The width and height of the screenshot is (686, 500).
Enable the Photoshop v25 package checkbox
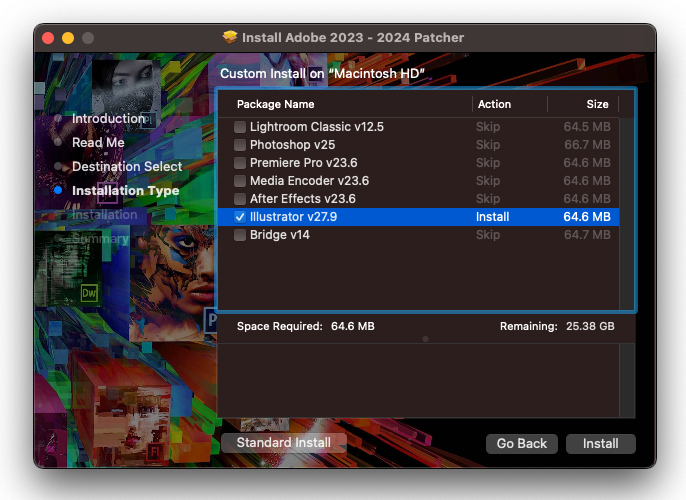click(240, 145)
